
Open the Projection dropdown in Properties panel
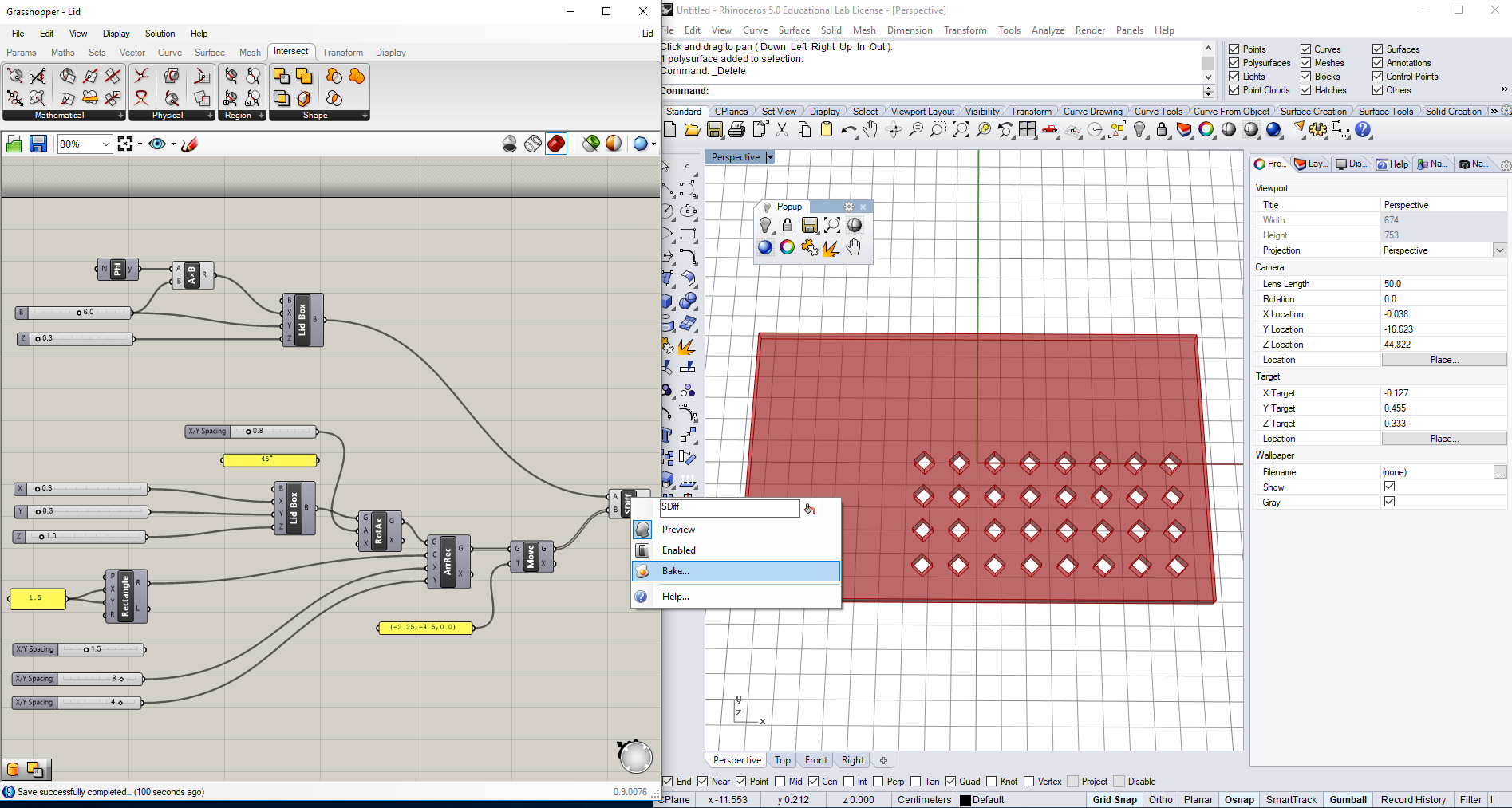(1500, 250)
